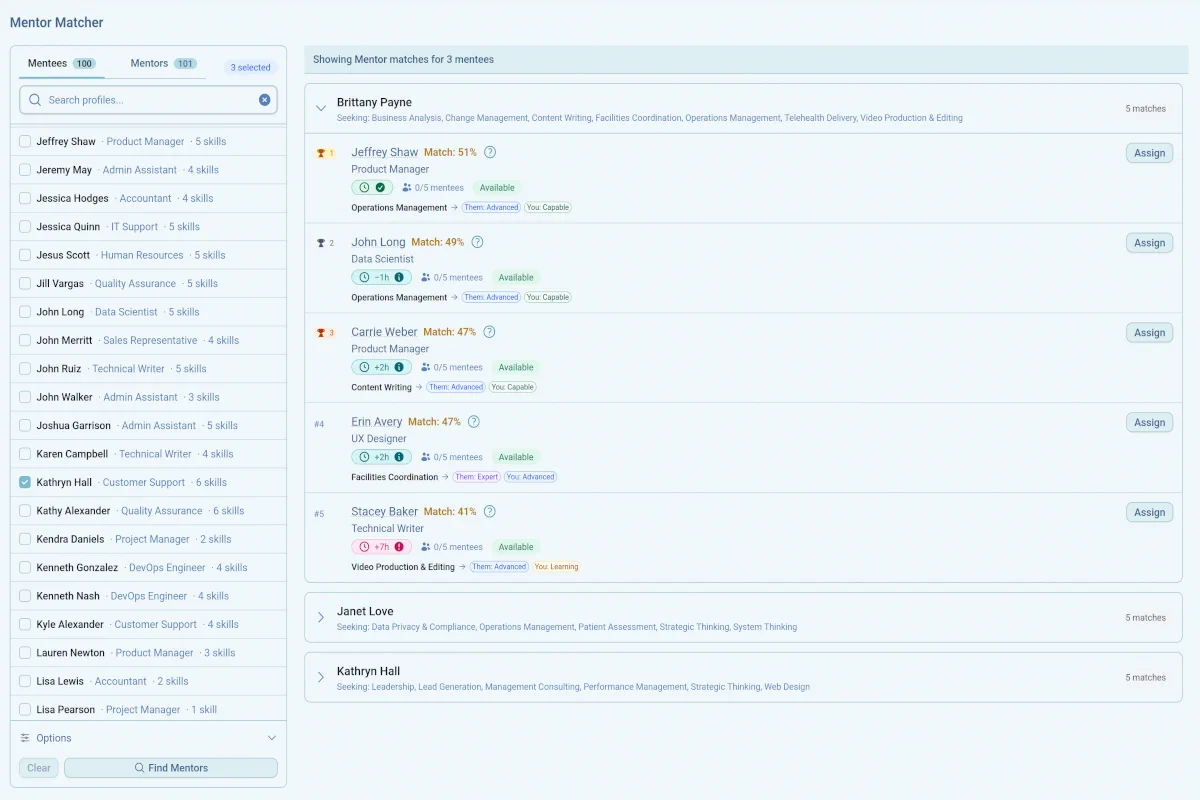Open match info for John Long
This screenshot has height=800, width=1200.
click(x=477, y=242)
